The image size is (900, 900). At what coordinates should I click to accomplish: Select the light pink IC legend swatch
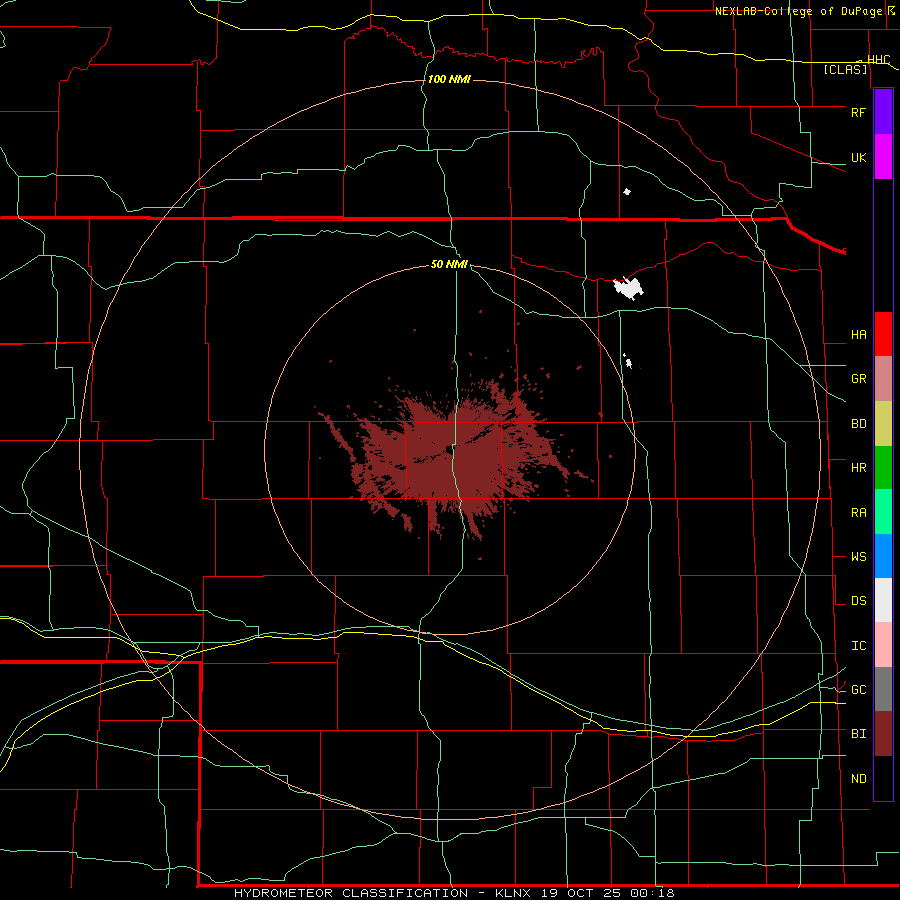(x=883, y=645)
